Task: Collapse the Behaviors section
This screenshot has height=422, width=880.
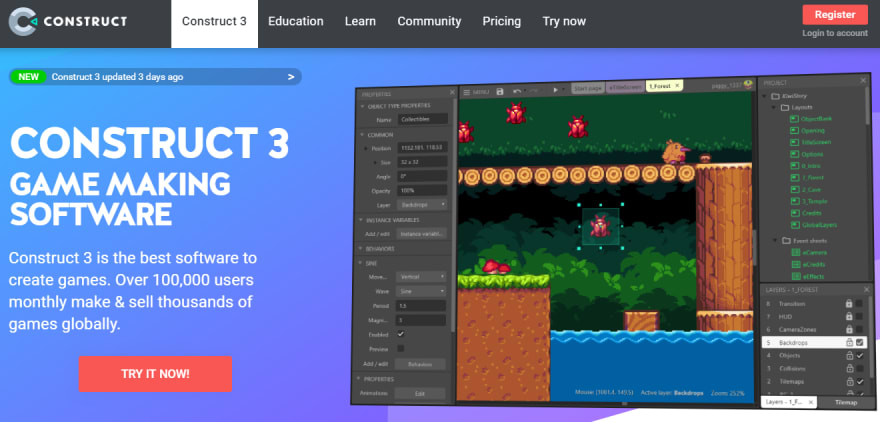Action: [x=360, y=249]
